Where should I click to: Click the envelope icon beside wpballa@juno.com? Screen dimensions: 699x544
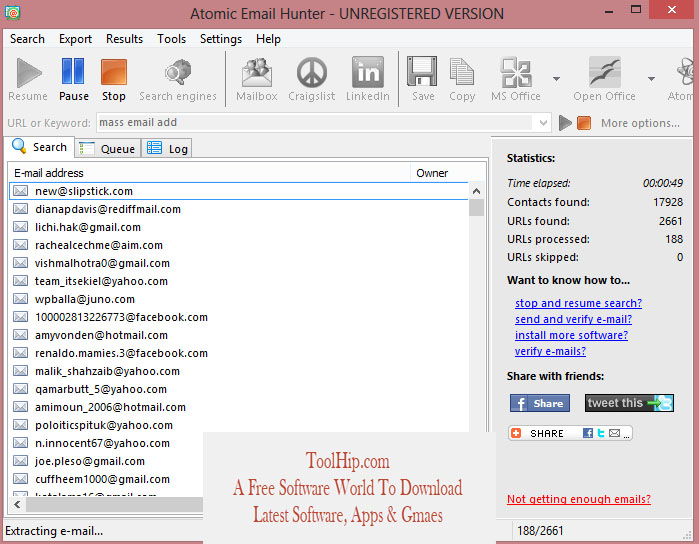pyautogui.click(x=20, y=299)
